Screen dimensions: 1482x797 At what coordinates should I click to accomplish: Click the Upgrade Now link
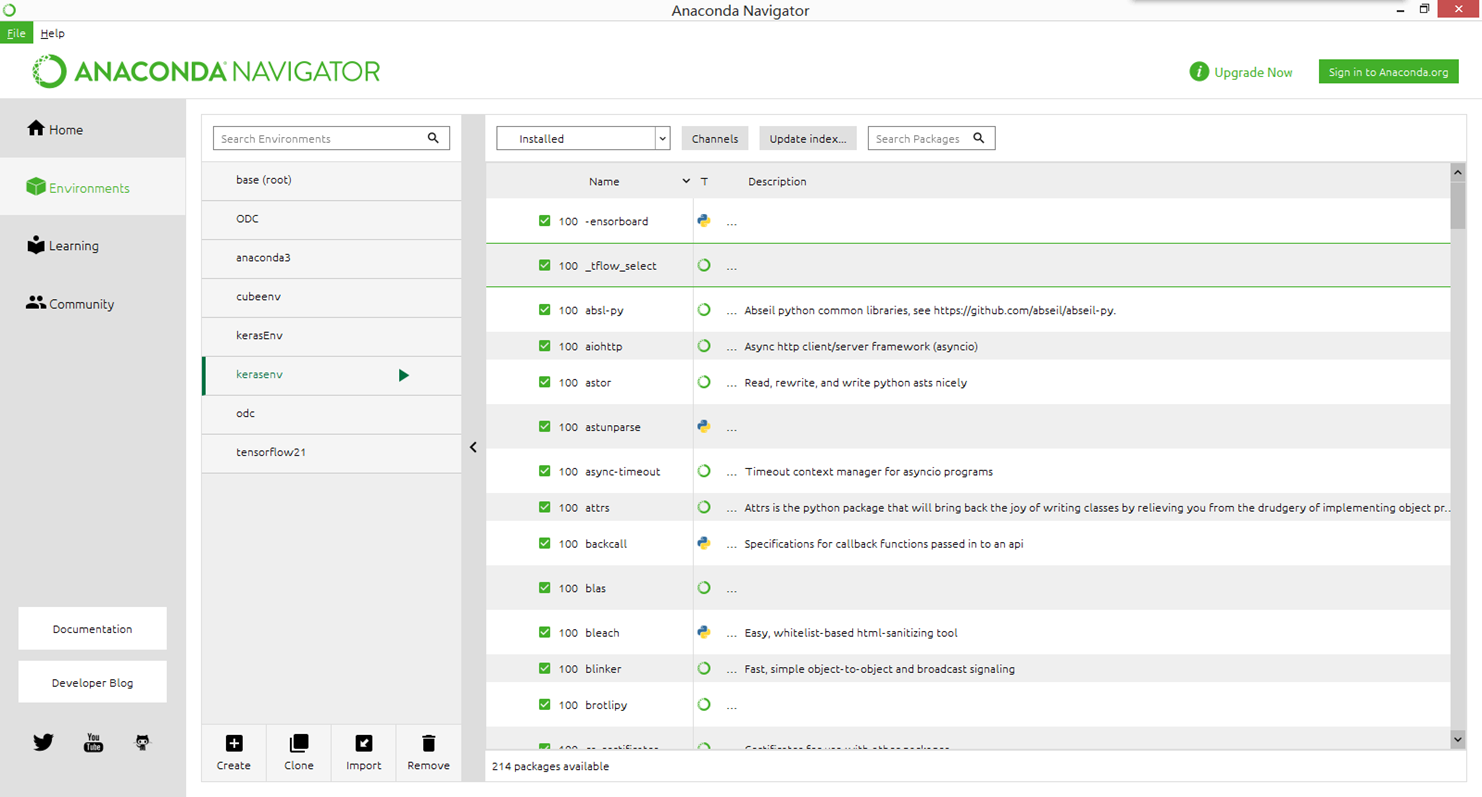[x=1253, y=72]
